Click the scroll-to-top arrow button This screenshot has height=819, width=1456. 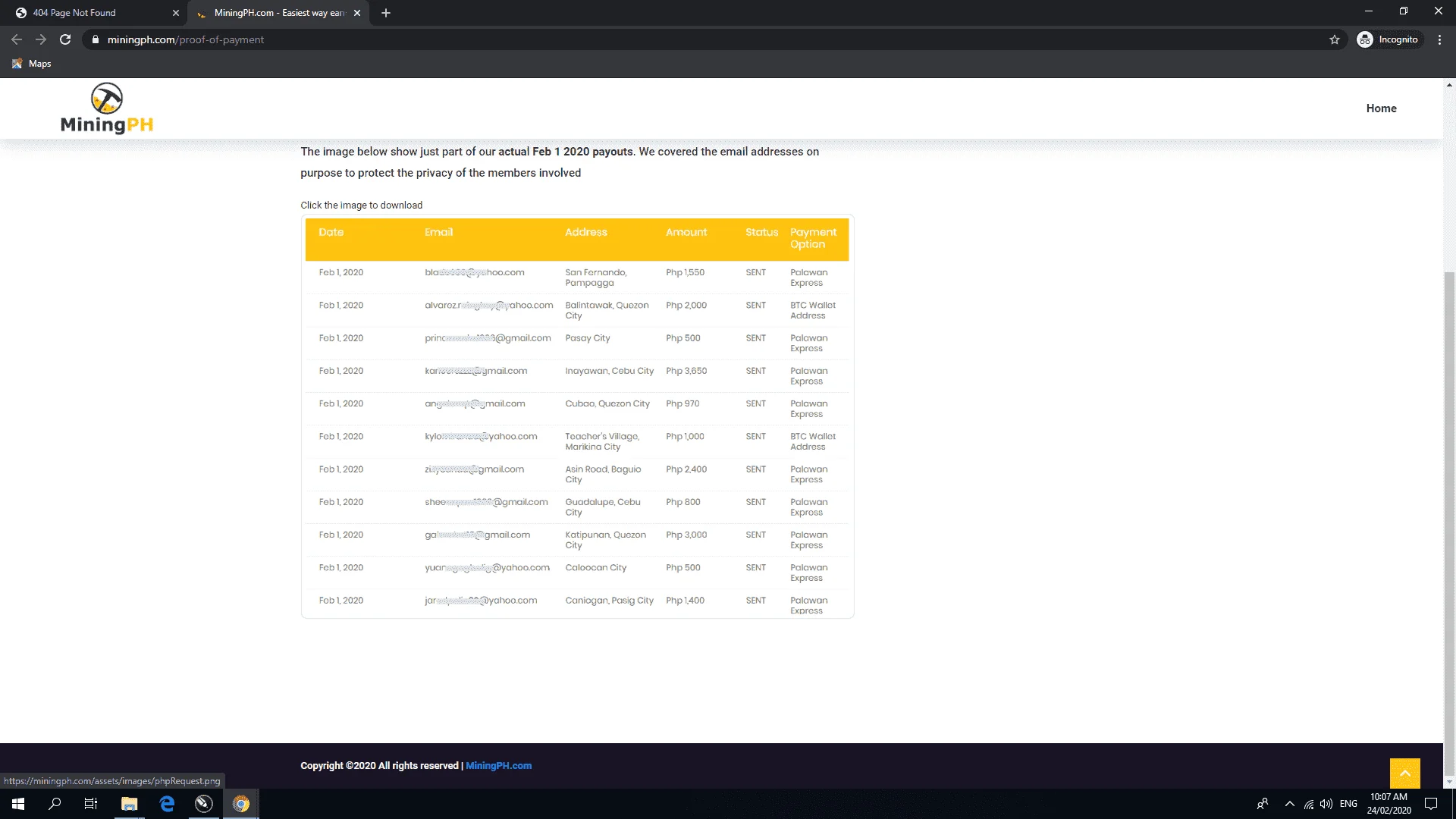point(1404,773)
